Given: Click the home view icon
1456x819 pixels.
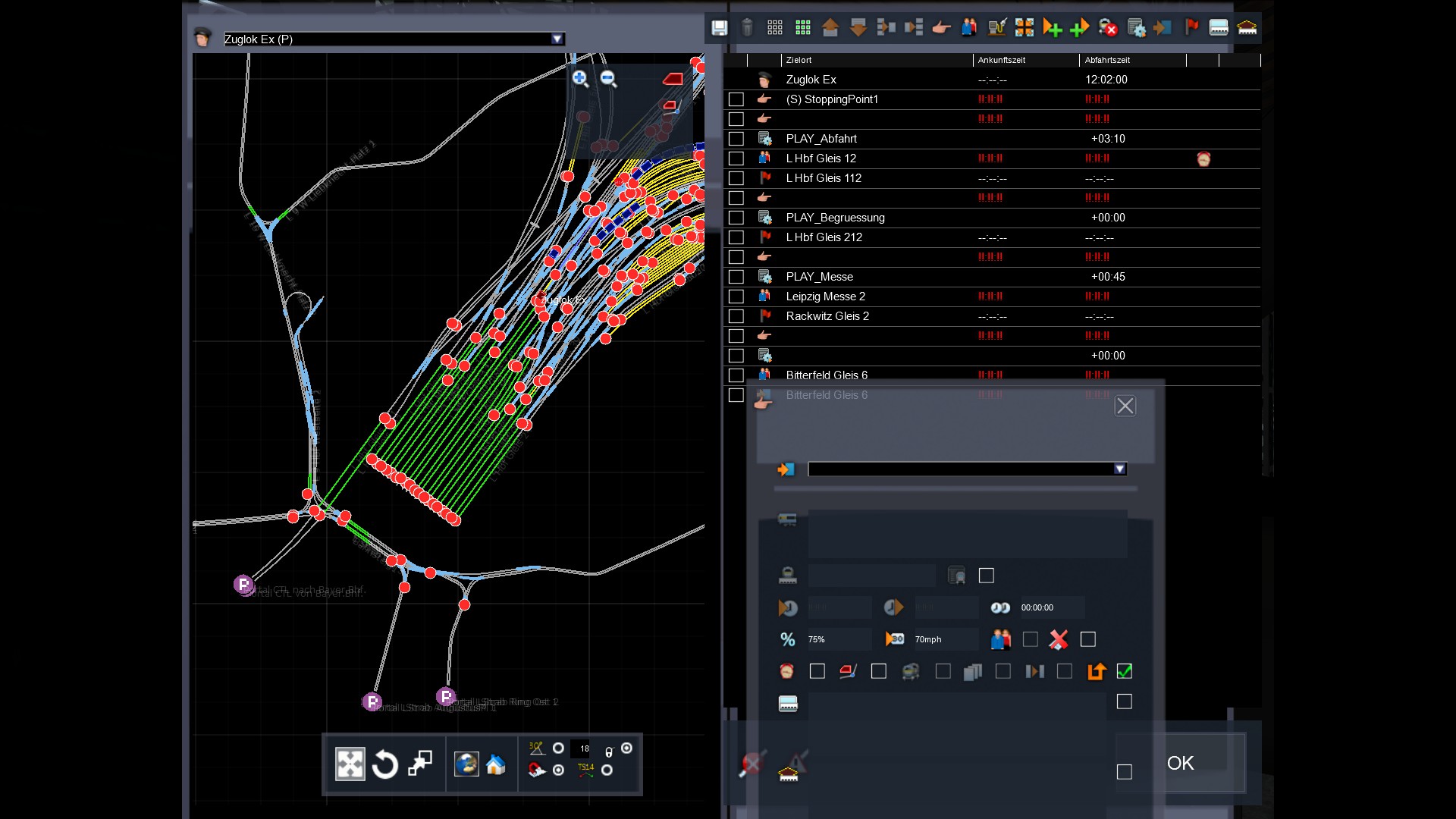Looking at the screenshot, I should click(496, 764).
